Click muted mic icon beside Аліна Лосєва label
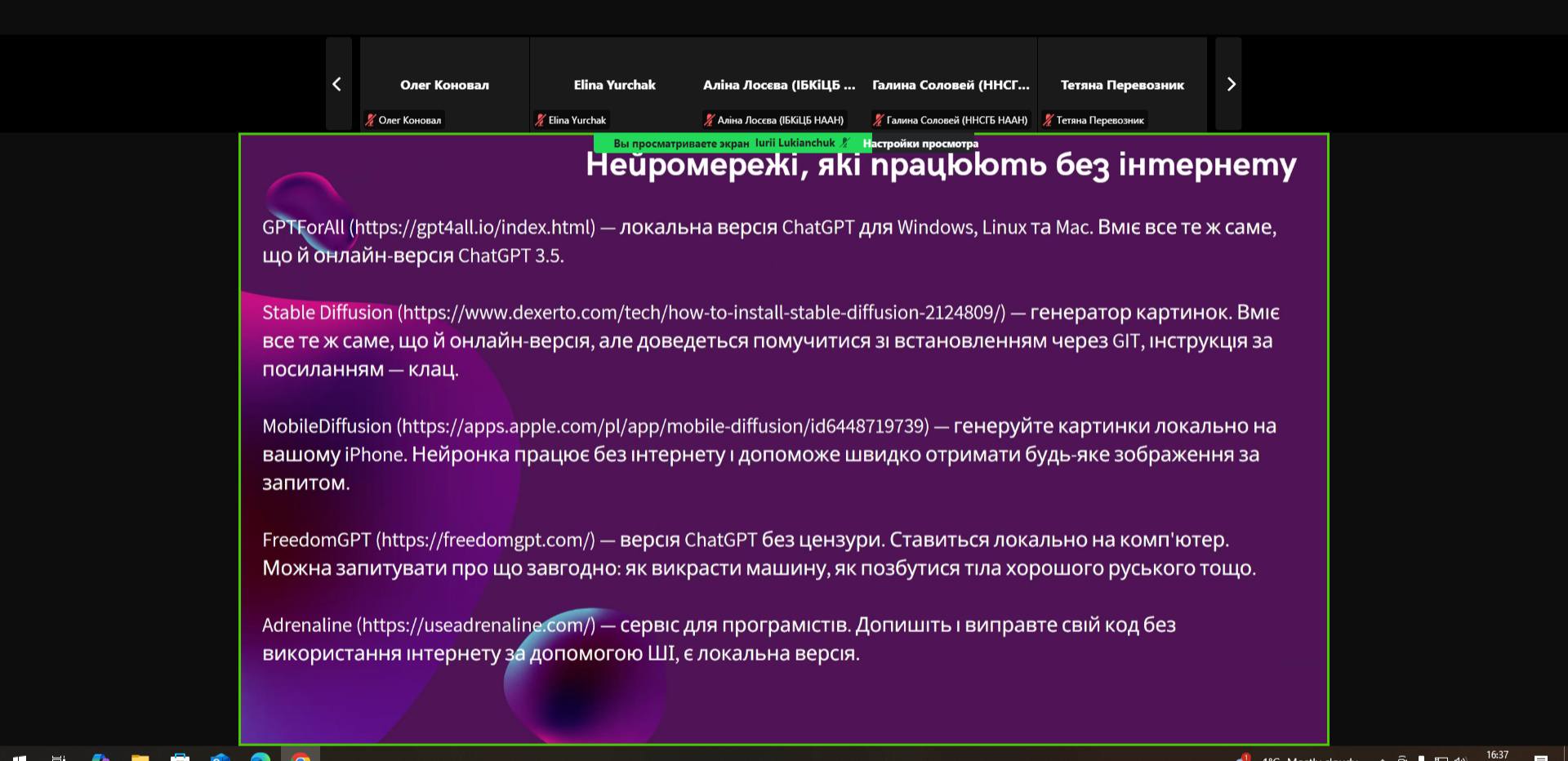The height and width of the screenshot is (761, 1568). (x=709, y=120)
